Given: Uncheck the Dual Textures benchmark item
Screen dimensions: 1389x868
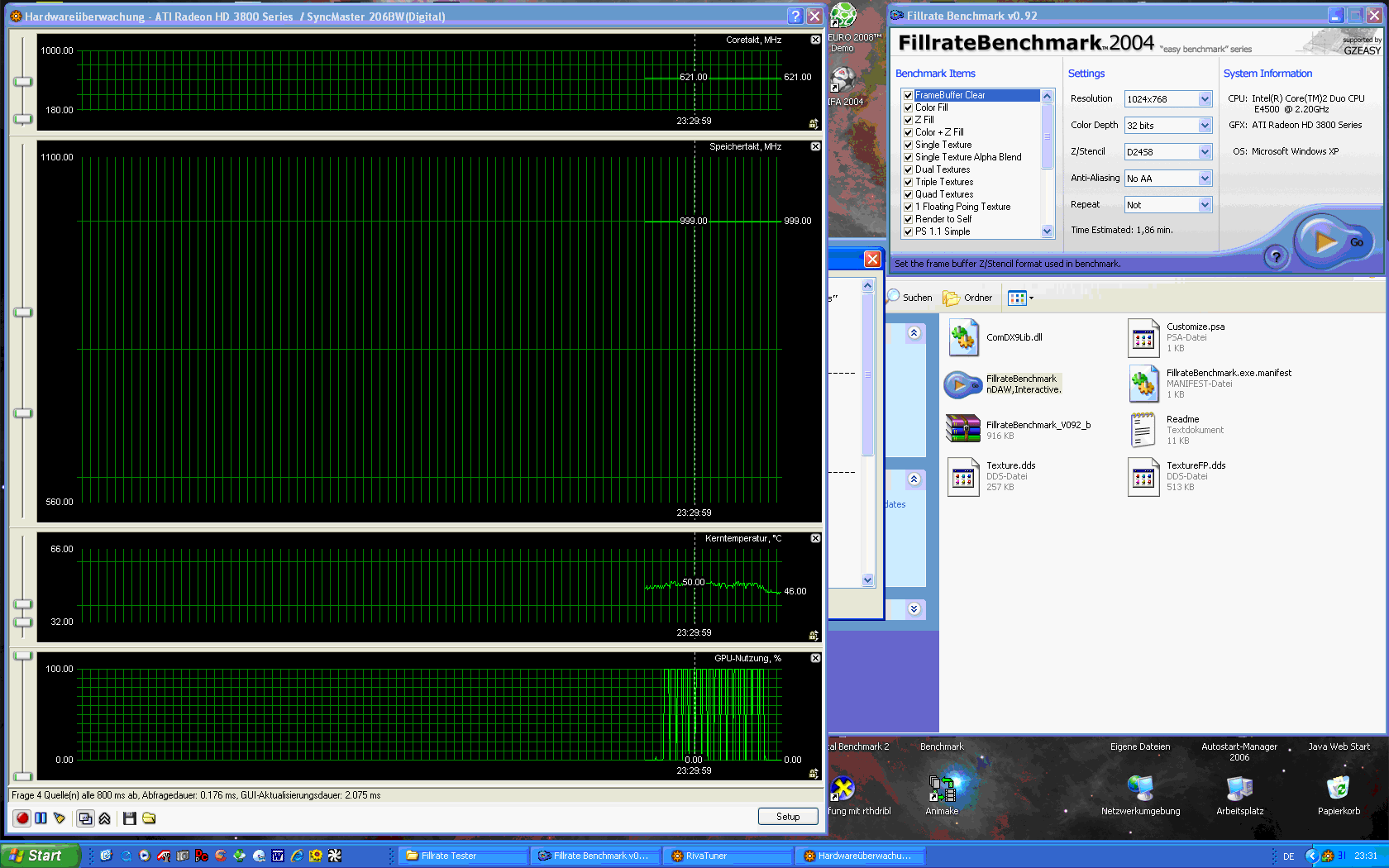Looking at the screenshot, I should pos(908,169).
